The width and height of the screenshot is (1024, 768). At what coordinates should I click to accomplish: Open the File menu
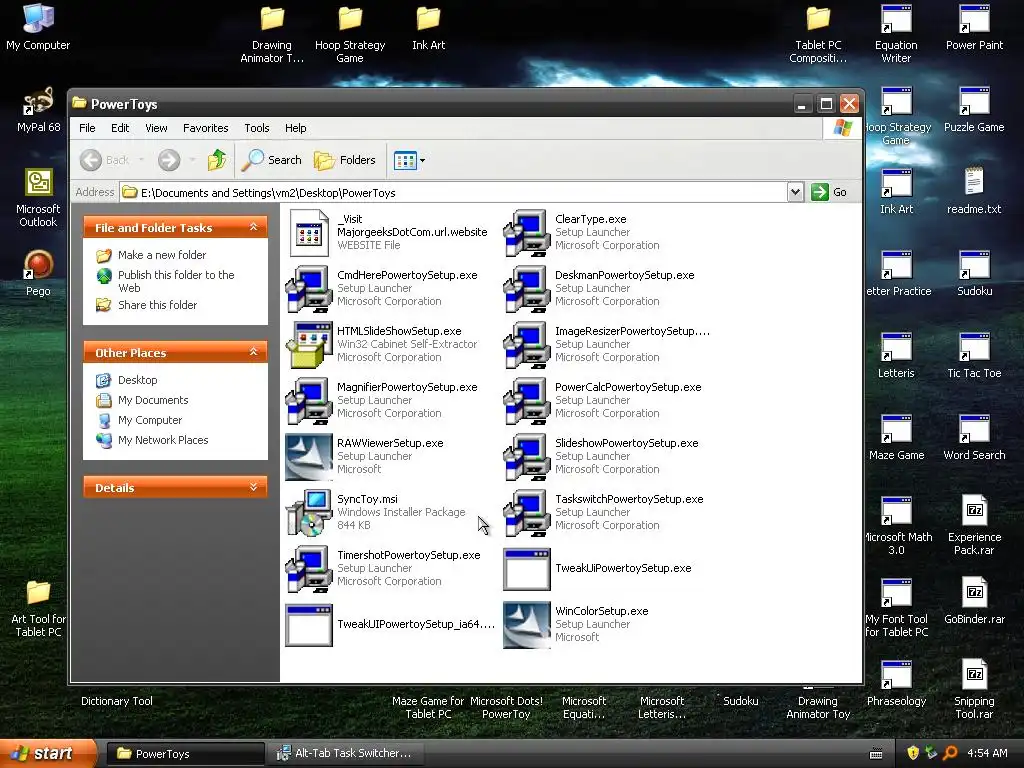87,128
